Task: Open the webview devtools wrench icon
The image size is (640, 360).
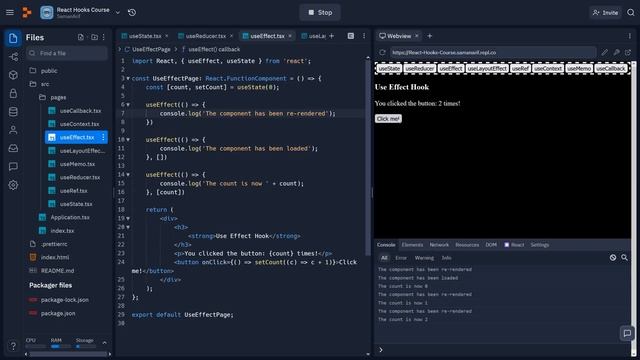Action: pos(616,52)
